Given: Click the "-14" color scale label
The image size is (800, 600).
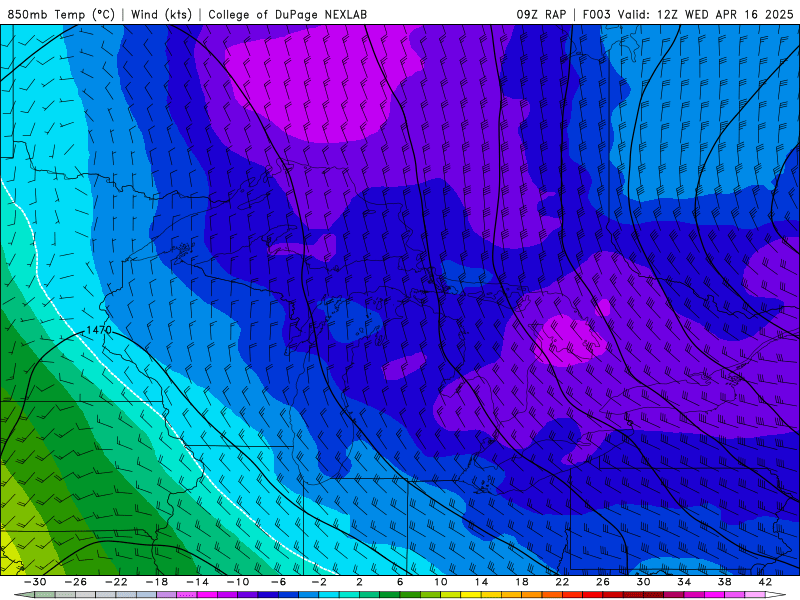Looking at the screenshot, I should [x=197, y=582].
